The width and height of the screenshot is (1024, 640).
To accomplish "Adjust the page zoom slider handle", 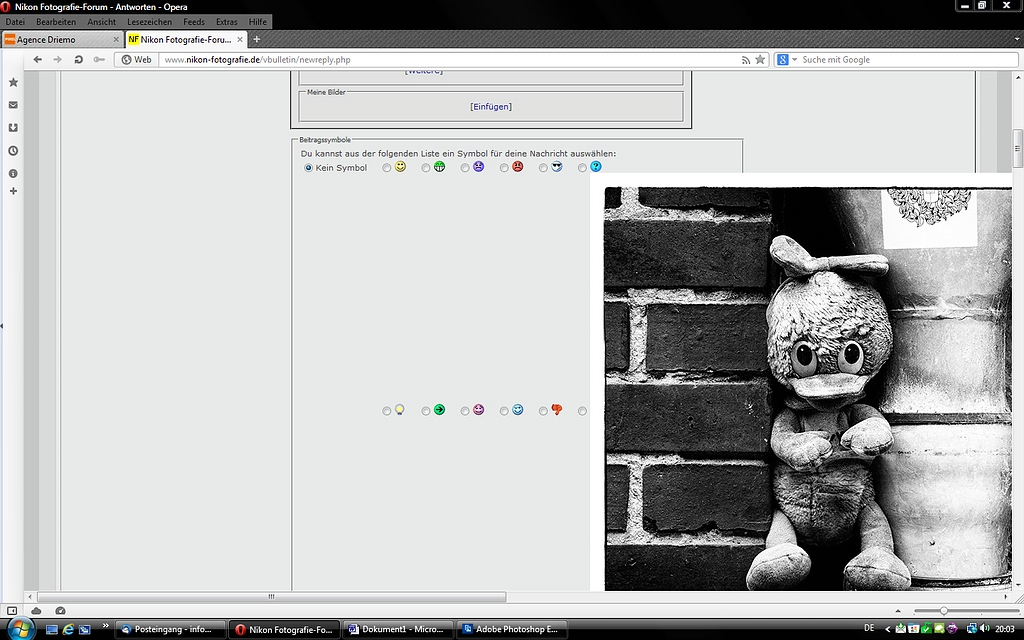I will [x=944, y=611].
